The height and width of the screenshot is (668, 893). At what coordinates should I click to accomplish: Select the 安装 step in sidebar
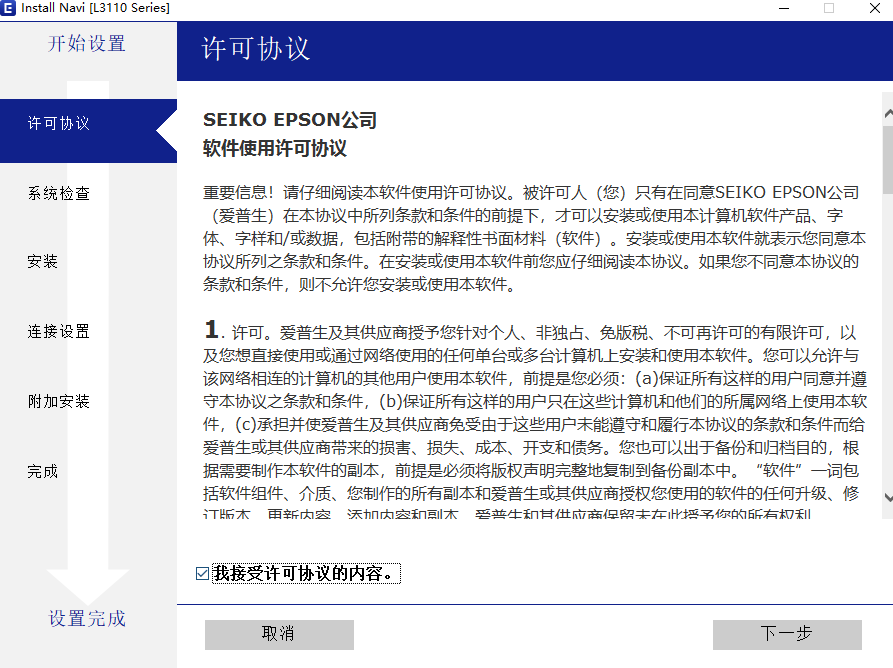(43, 261)
